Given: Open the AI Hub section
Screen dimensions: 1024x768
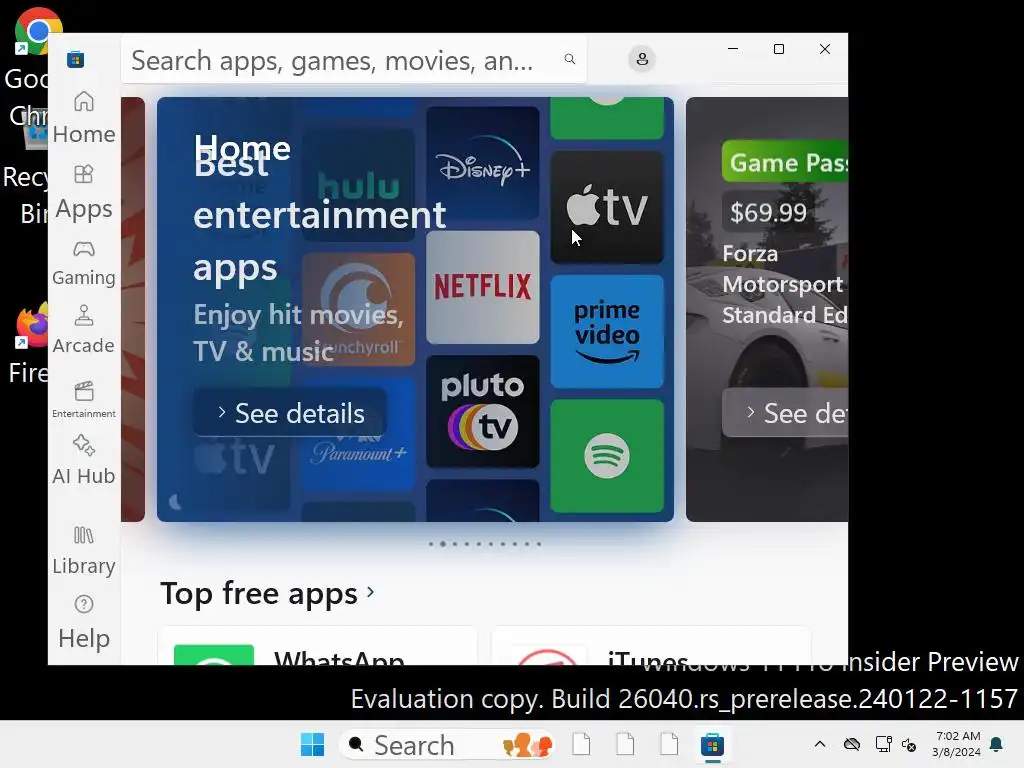Looking at the screenshot, I should 84,460.
